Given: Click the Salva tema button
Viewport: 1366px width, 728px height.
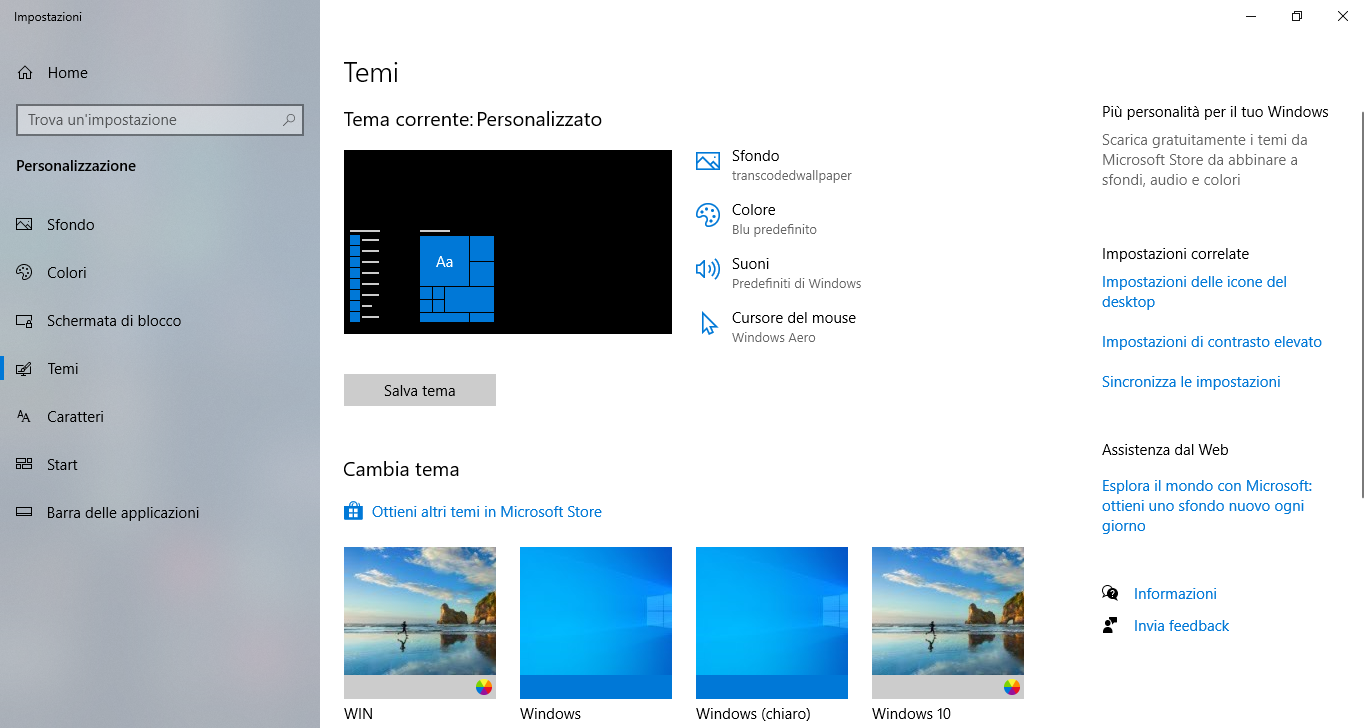Looking at the screenshot, I should click(x=420, y=390).
